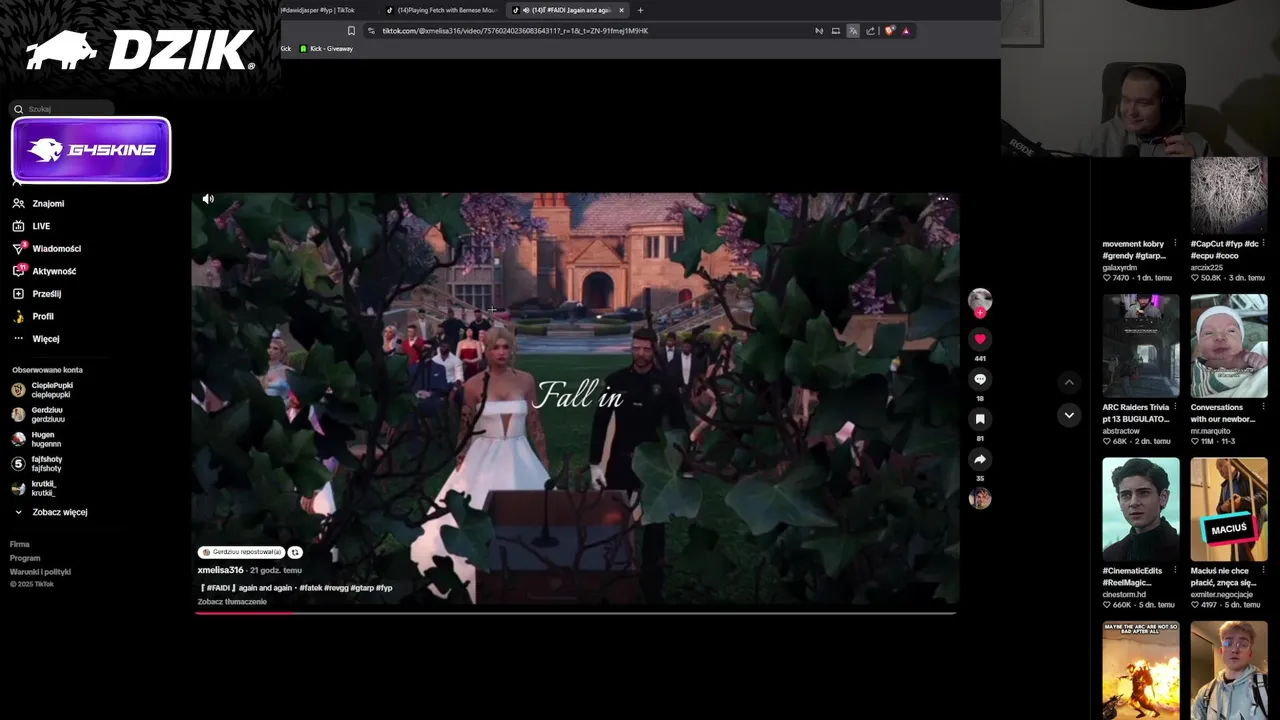The width and height of the screenshot is (1280, 720).
Task: Expand Warunki i polityki footer section
Action: [40, 572]
